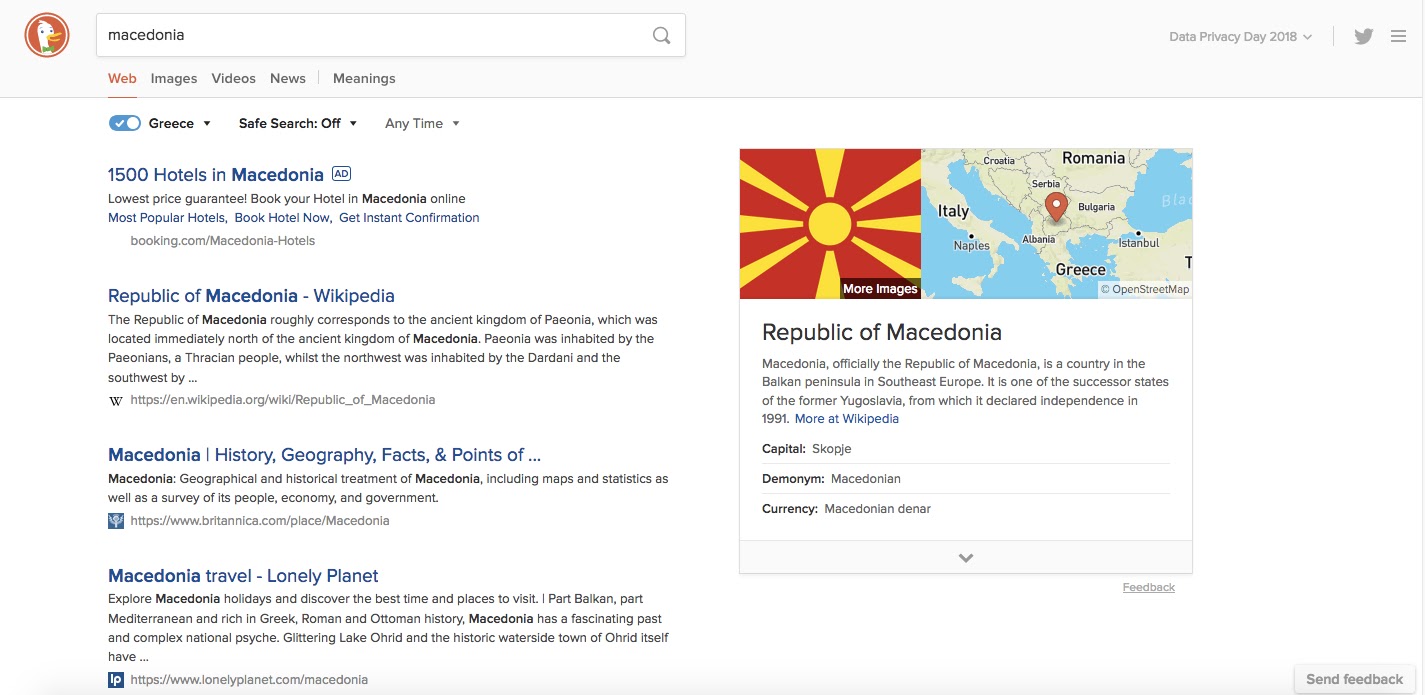1425x695 pixels.
Task: Select the Web tab
Action: tap(122, 78)
